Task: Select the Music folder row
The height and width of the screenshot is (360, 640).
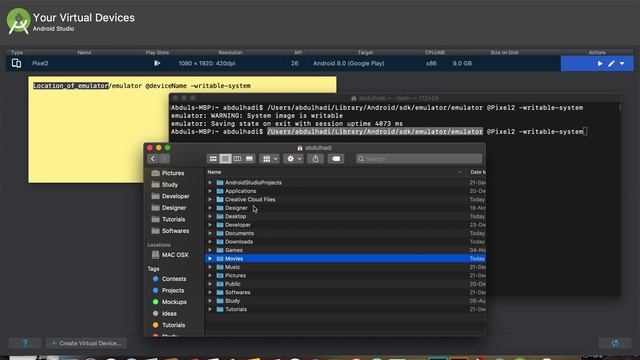Action: click(x=345, y=267)
